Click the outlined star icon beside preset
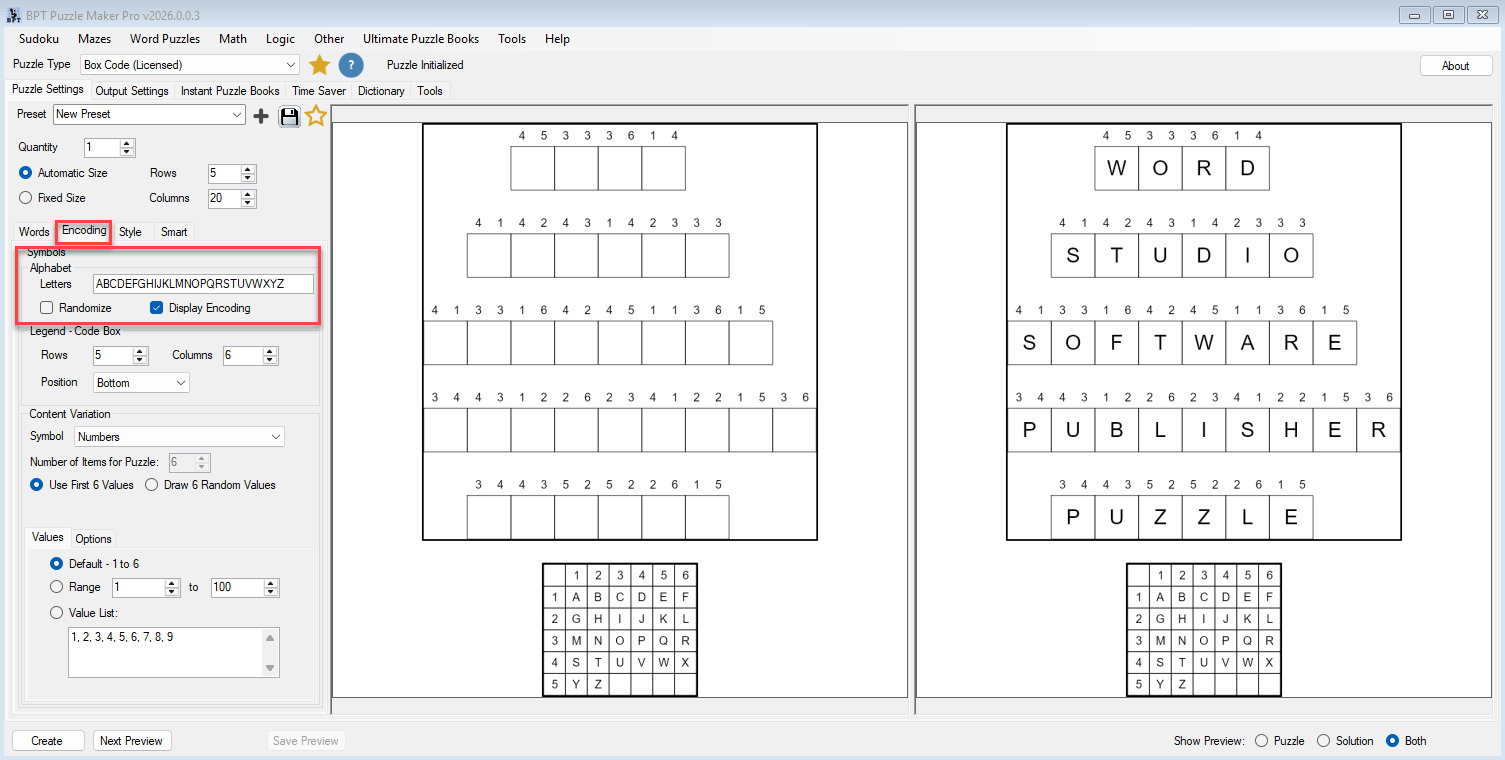1505x760 pixels. (316, 116)
